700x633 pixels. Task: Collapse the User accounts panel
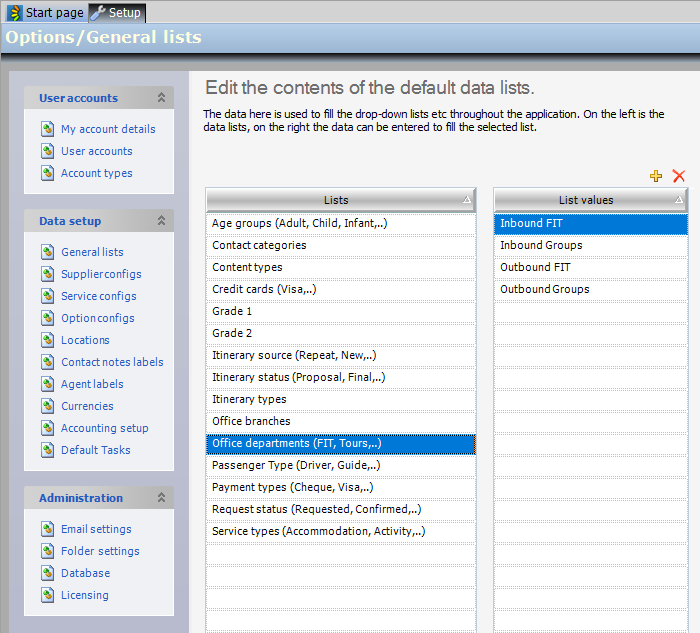click(x=161, y=98)
